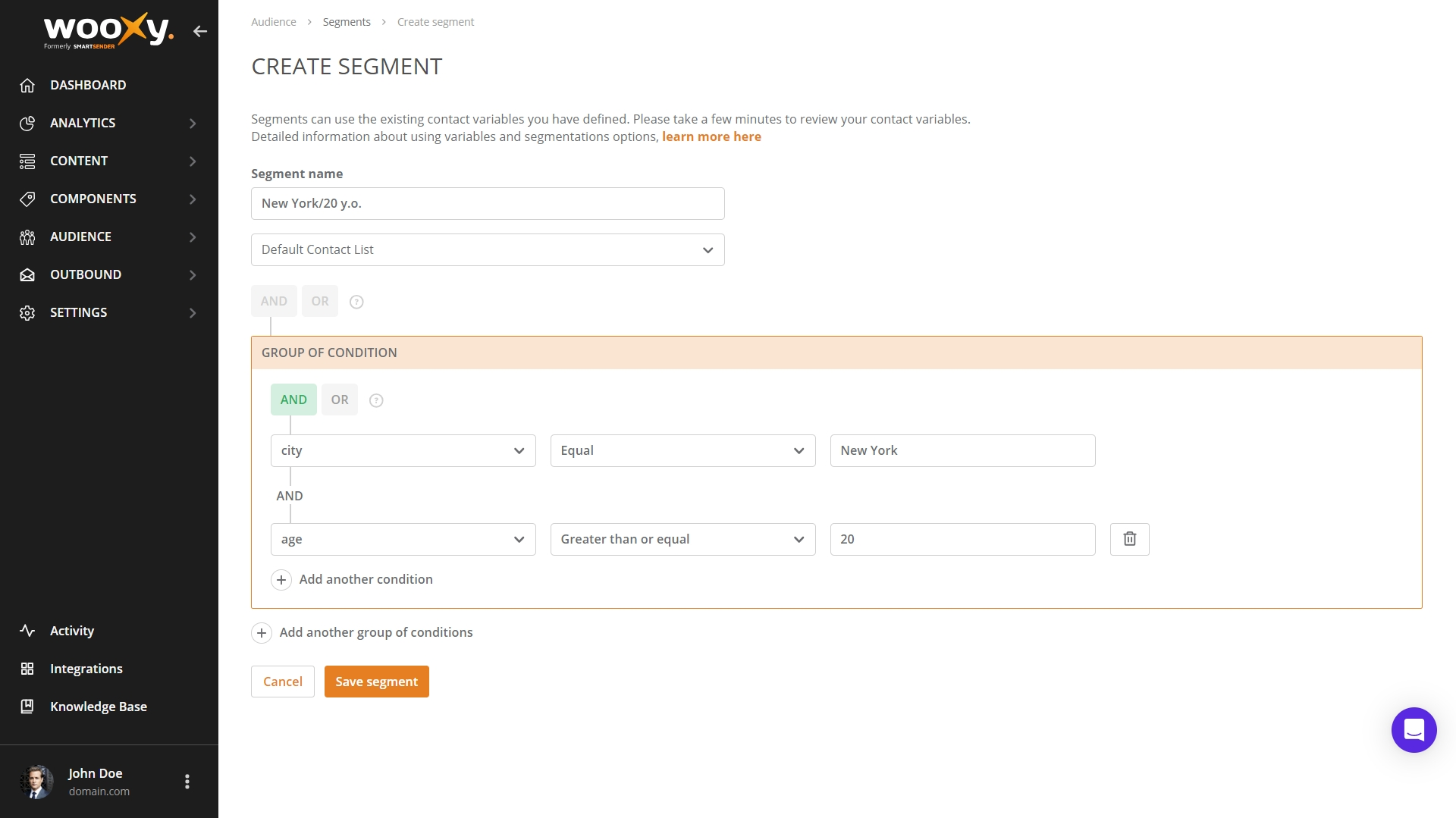Select the Analytics sidebar icon
Screen dimensions: 1456x818
click(x=28, y=123)
